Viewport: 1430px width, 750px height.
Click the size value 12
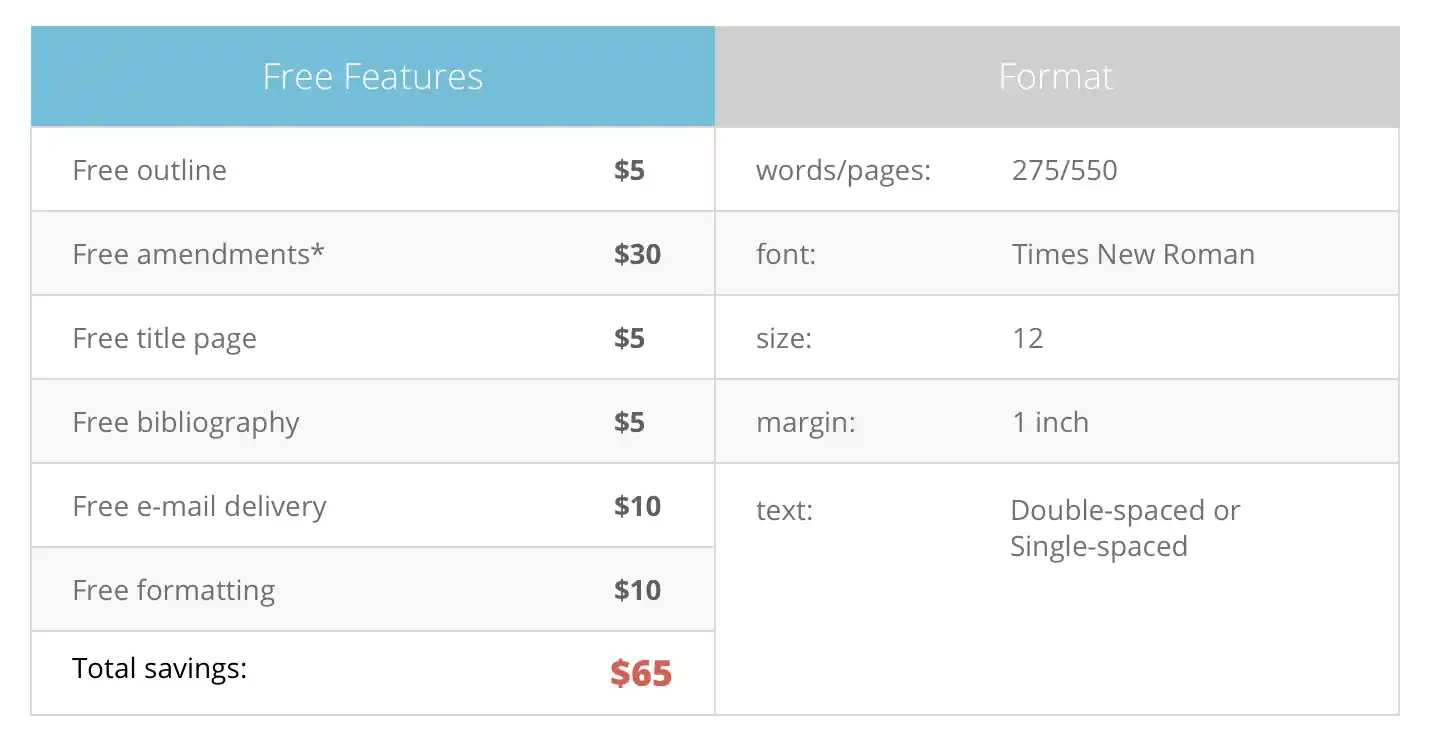click(1027, 338)
